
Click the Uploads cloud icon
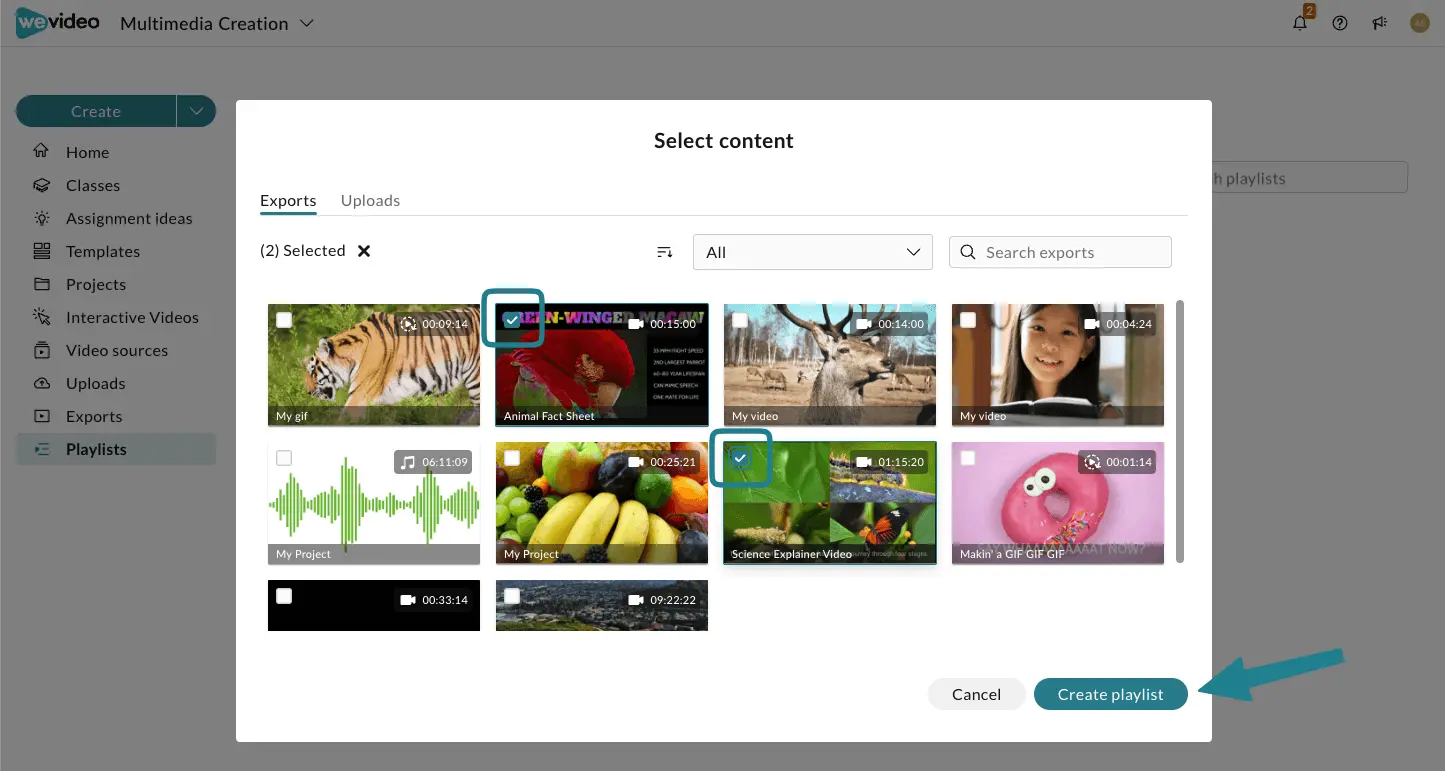tap(42, 383)
